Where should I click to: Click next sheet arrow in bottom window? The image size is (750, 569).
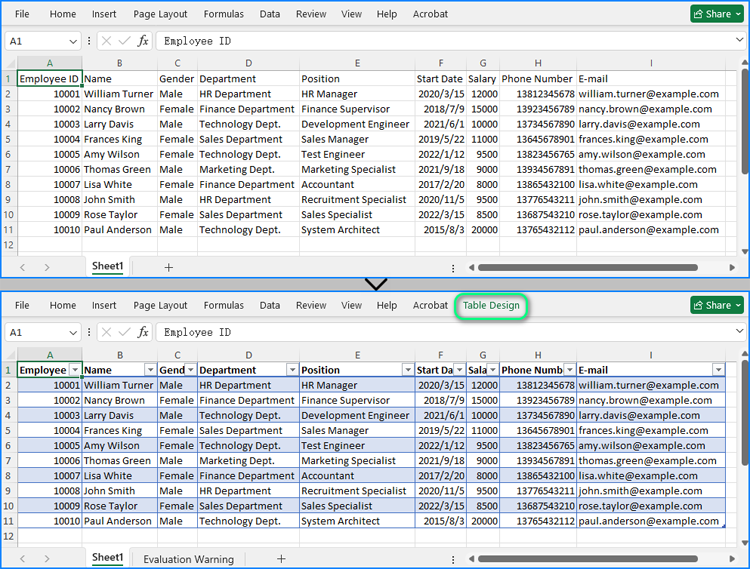coord(47,559)
